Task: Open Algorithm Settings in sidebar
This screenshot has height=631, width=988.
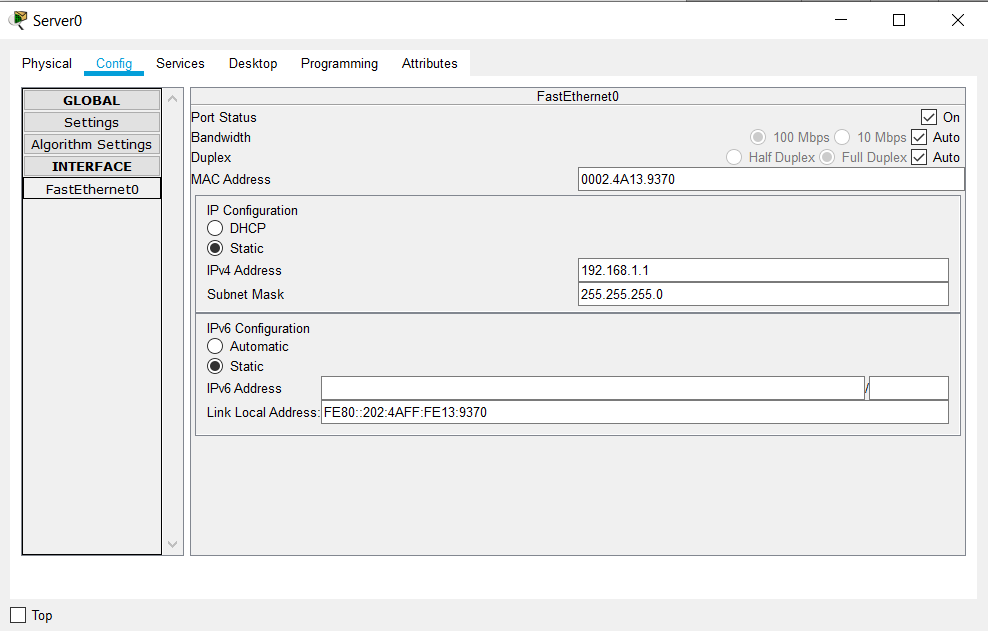Action: pos(92,144)
